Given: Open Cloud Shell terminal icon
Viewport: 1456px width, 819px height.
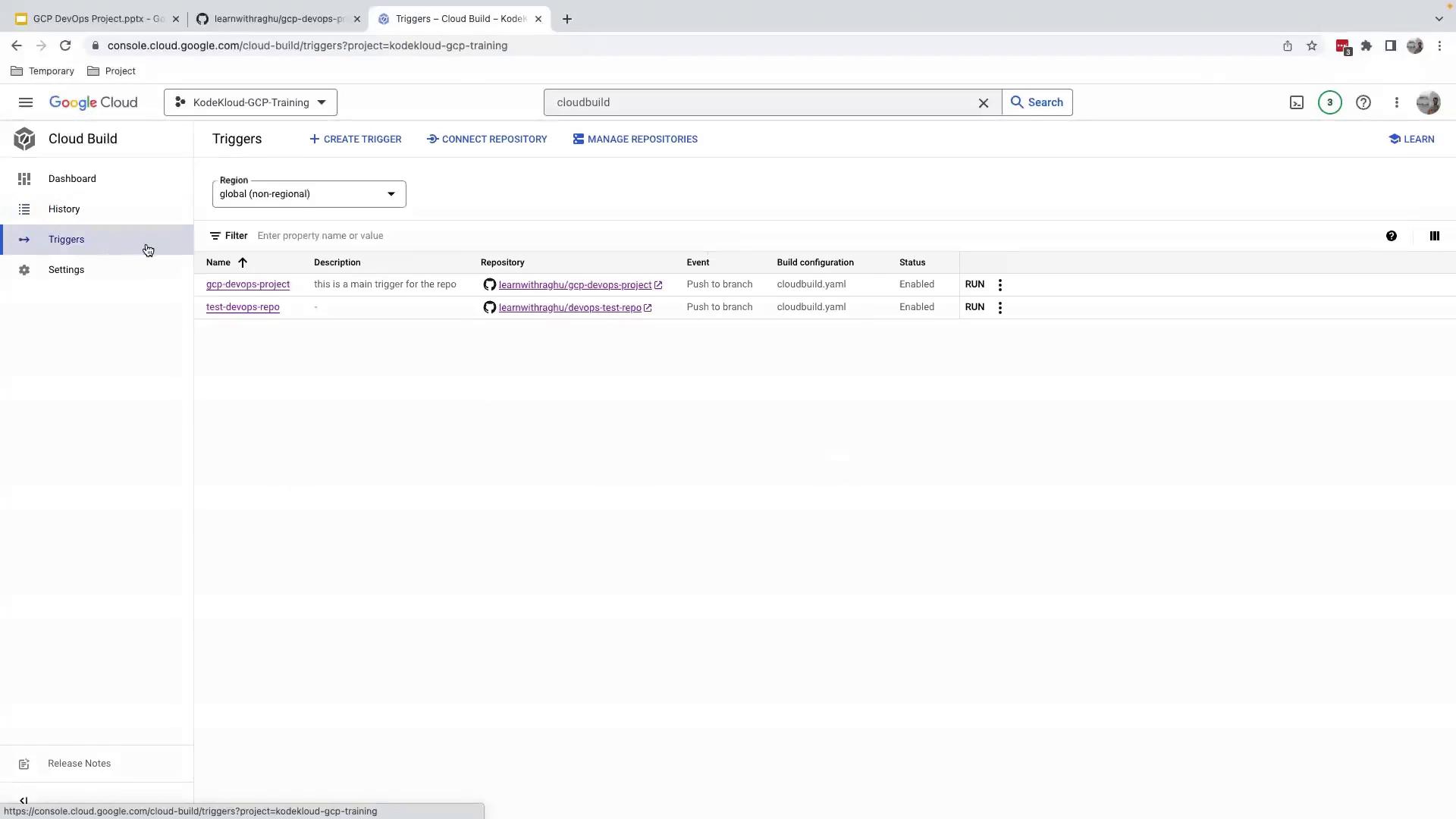Looking at the screenshot, I should 1297,102.
